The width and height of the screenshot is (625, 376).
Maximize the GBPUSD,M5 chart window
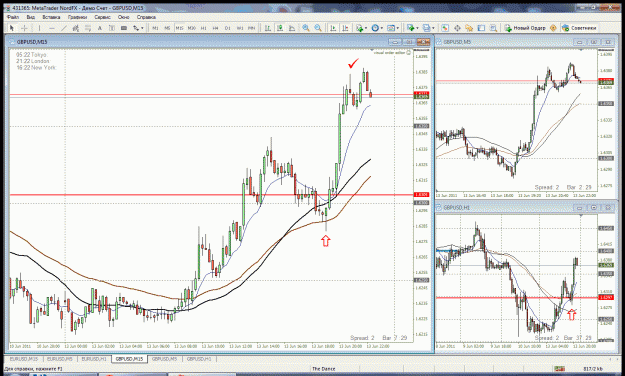coord(594,41)
